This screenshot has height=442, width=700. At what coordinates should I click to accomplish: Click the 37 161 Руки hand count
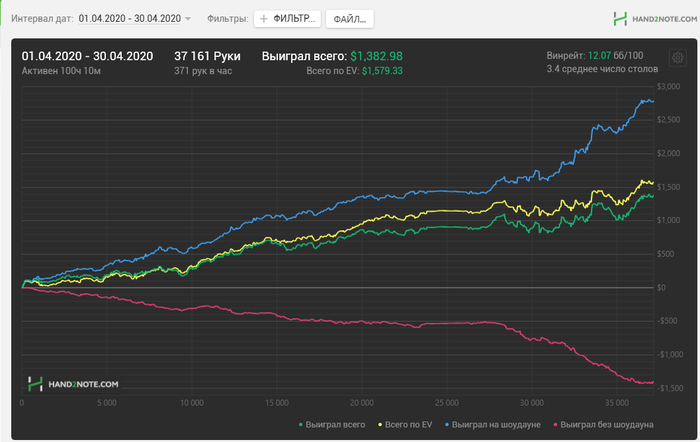click(x=207, y=56)
